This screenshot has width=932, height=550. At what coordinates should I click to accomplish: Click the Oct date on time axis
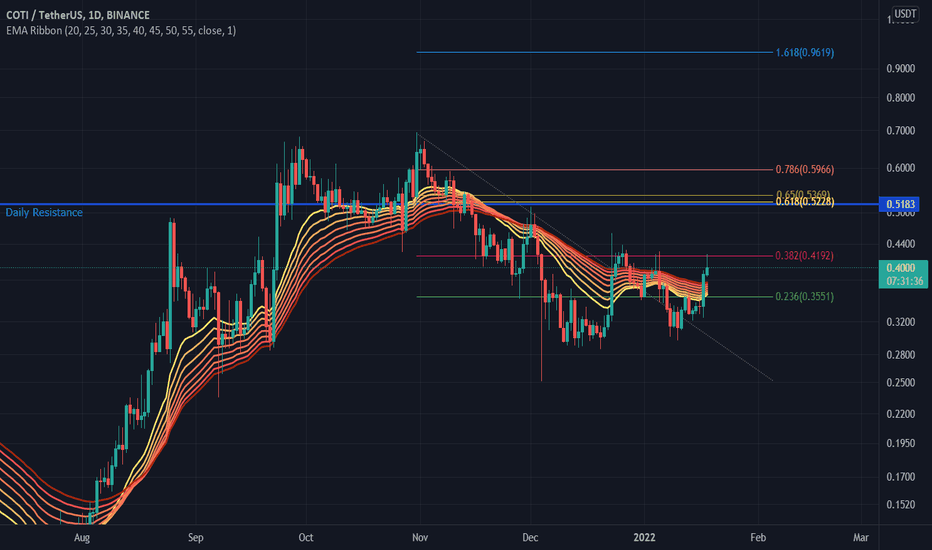click(x=306, y=538)
